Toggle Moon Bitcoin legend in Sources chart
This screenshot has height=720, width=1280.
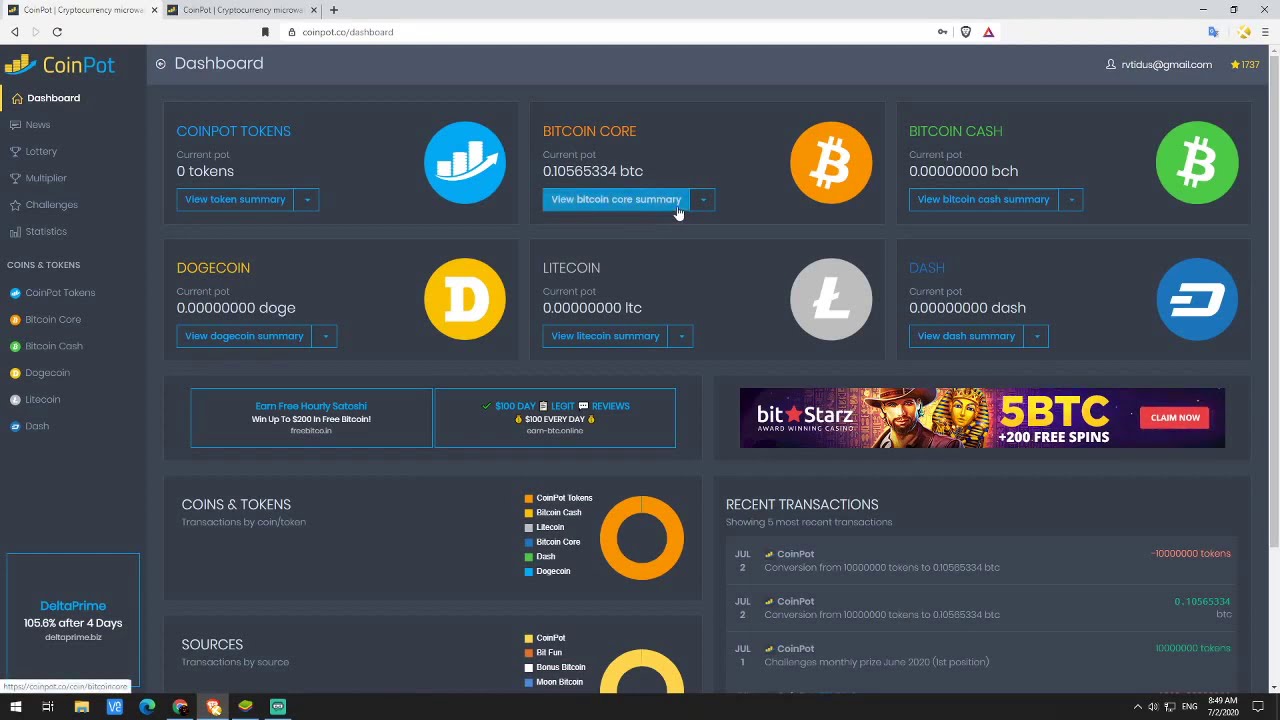553,682
